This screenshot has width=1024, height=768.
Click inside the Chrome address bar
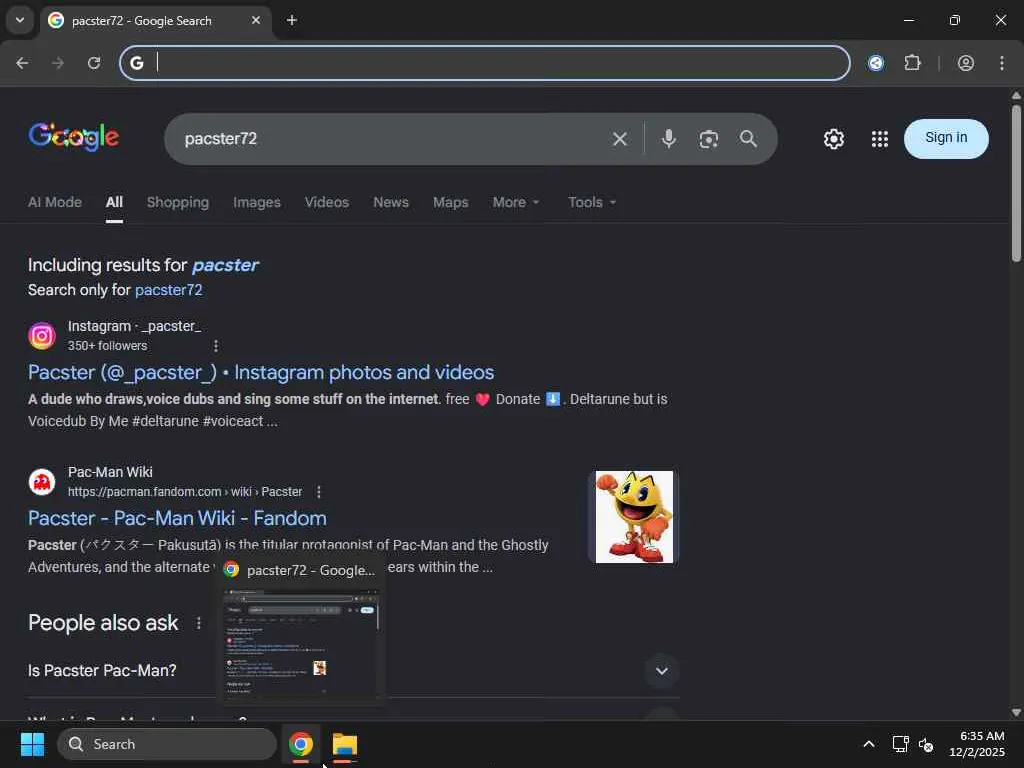coord(485,63)
